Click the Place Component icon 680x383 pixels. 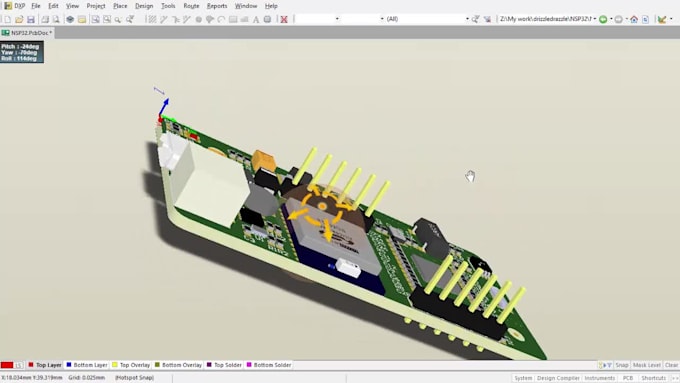[x=268, y=19]
